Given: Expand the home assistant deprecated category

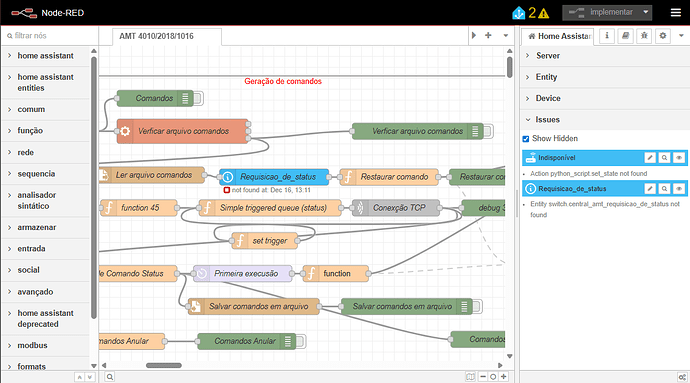Looking at the screenshot, I should [x=46, y=319].
